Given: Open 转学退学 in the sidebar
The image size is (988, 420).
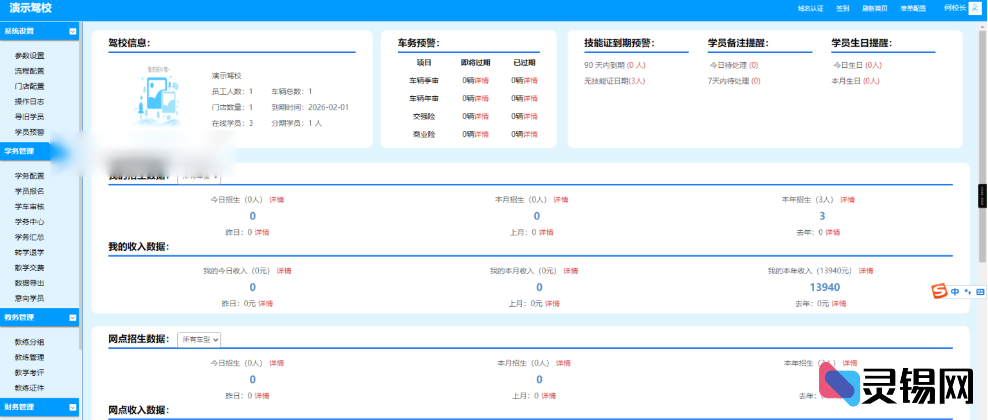Looking at the screenshot, I should [30, 253].
